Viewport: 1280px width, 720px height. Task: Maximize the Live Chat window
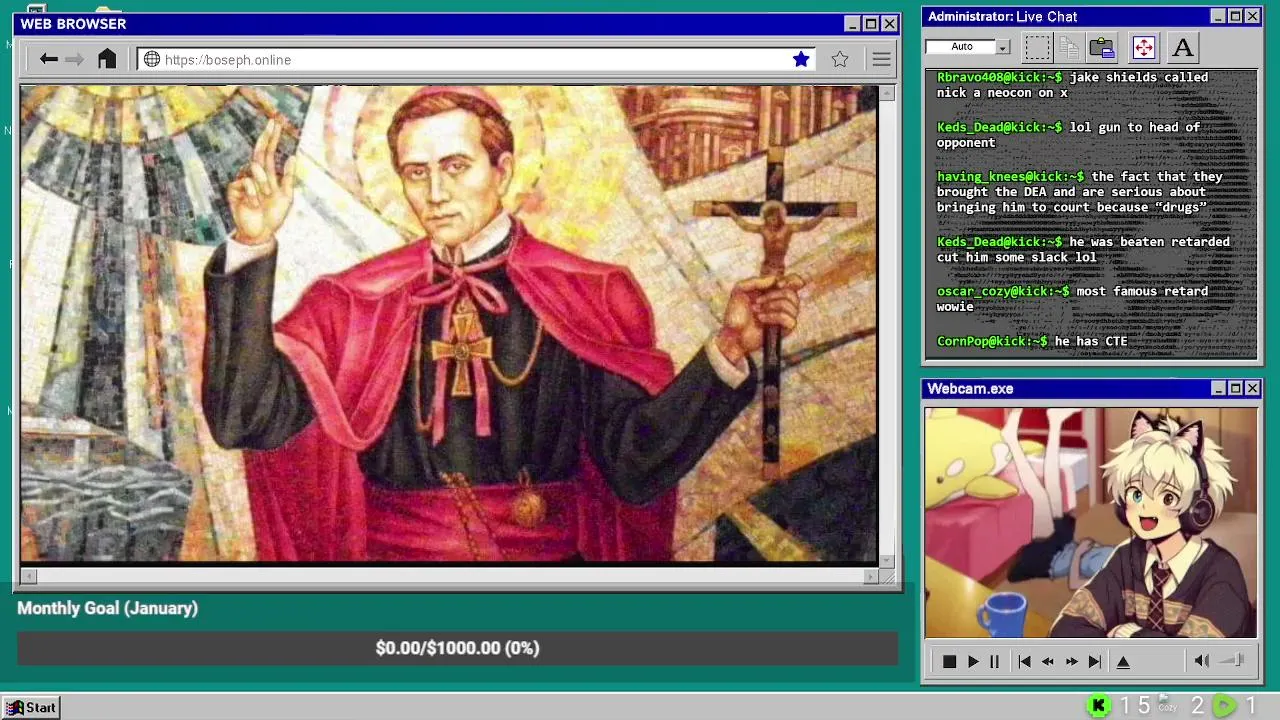1235,16
